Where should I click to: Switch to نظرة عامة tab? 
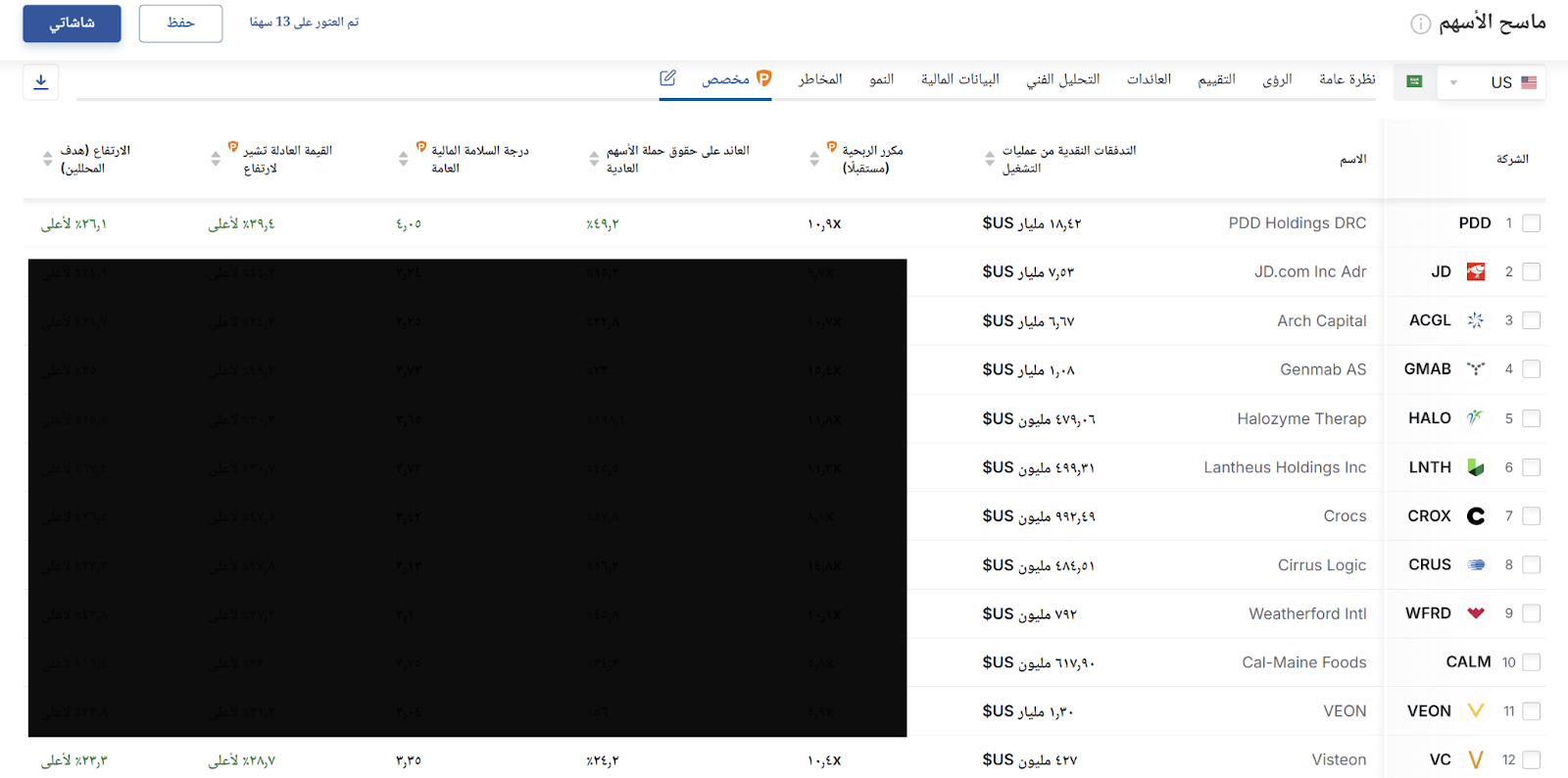pyautogui.click(x=1347, y=79)
